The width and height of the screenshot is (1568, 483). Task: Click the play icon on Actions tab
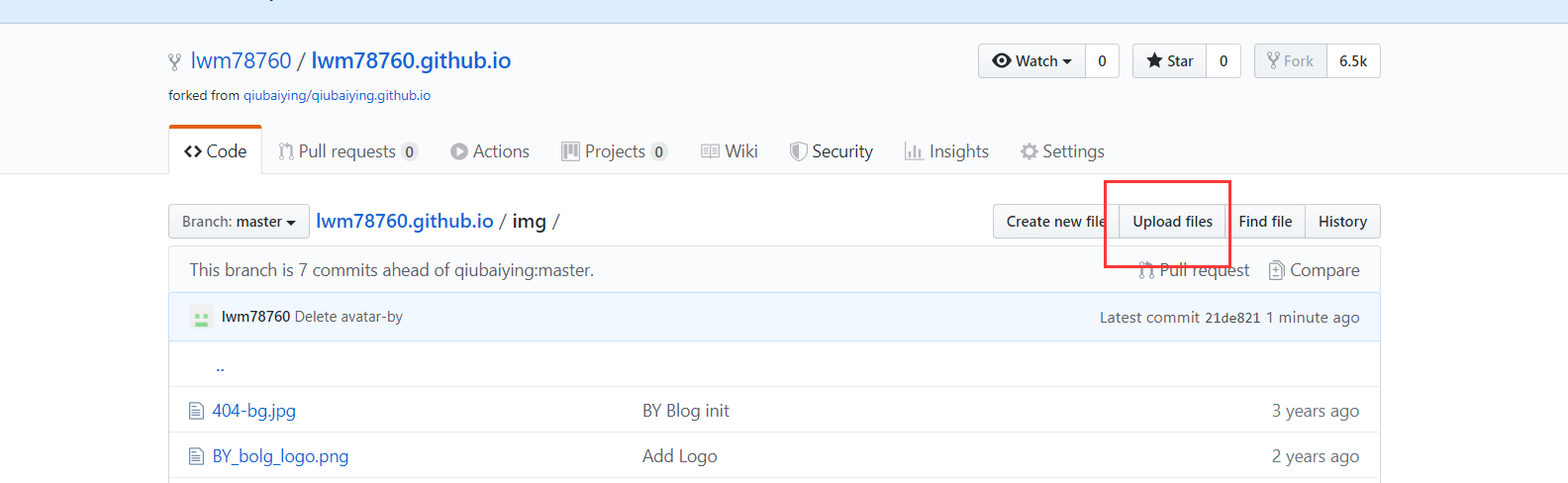coord(459,151)
